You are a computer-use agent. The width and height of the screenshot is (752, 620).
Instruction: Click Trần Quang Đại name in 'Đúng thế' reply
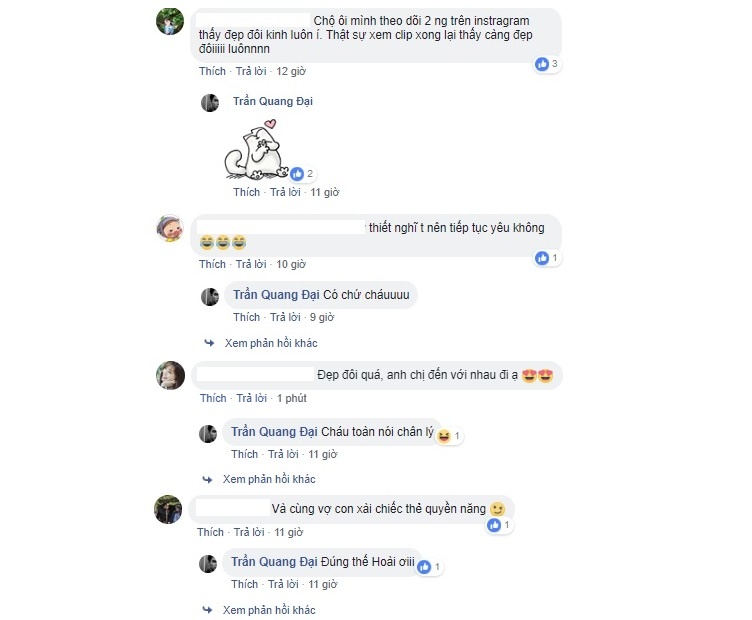(274, 562)
